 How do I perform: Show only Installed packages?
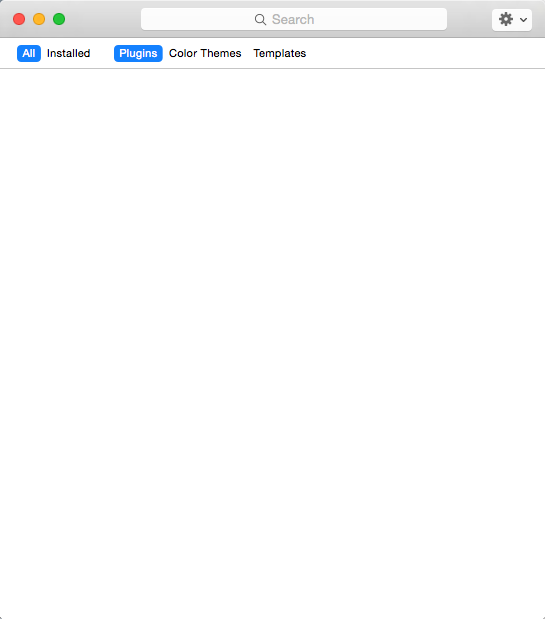[68, 53]
